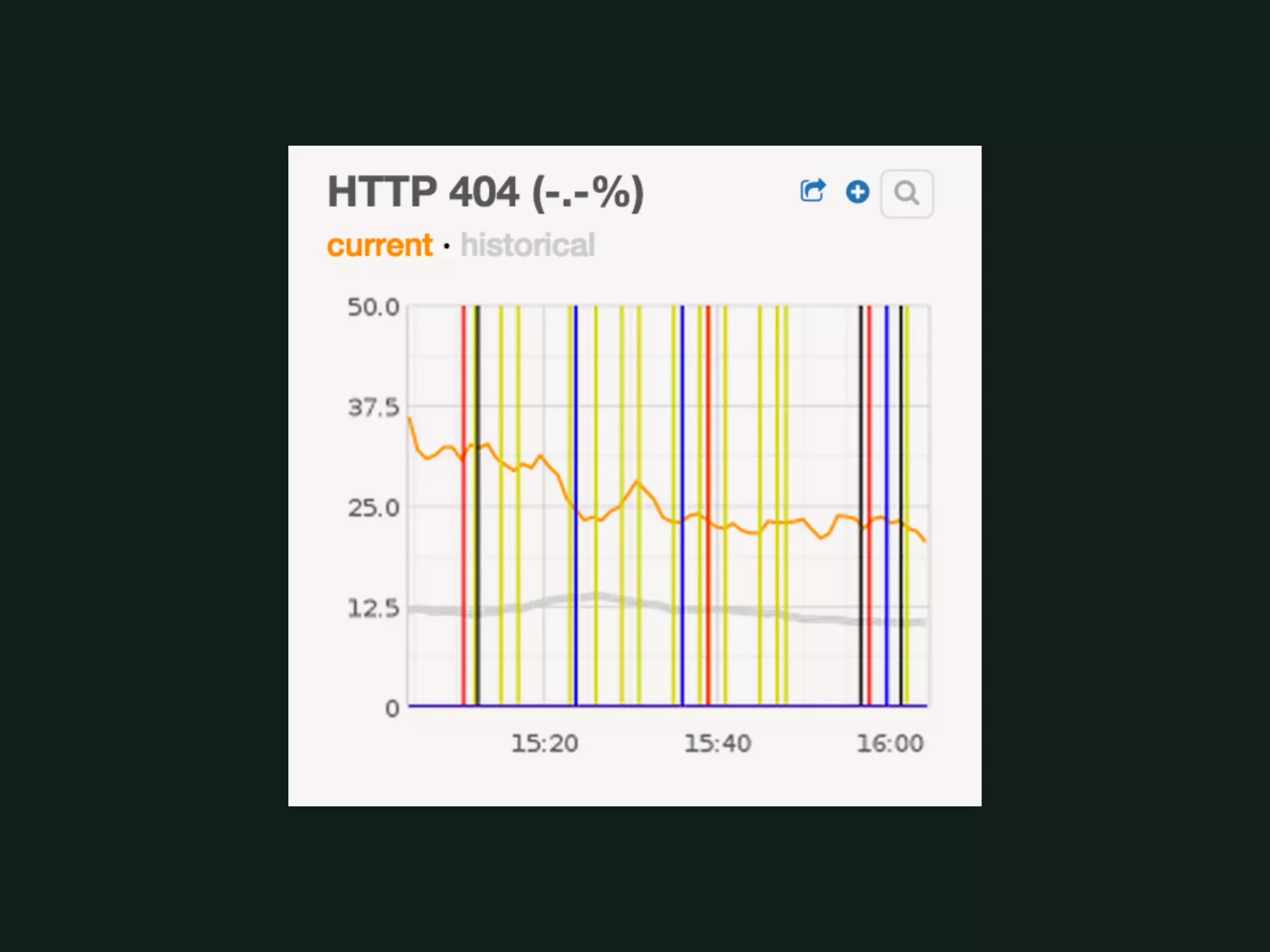Click the rightmost red event marker line
The height and width of the screenshot is (952, 1270).
coord(869,372)
